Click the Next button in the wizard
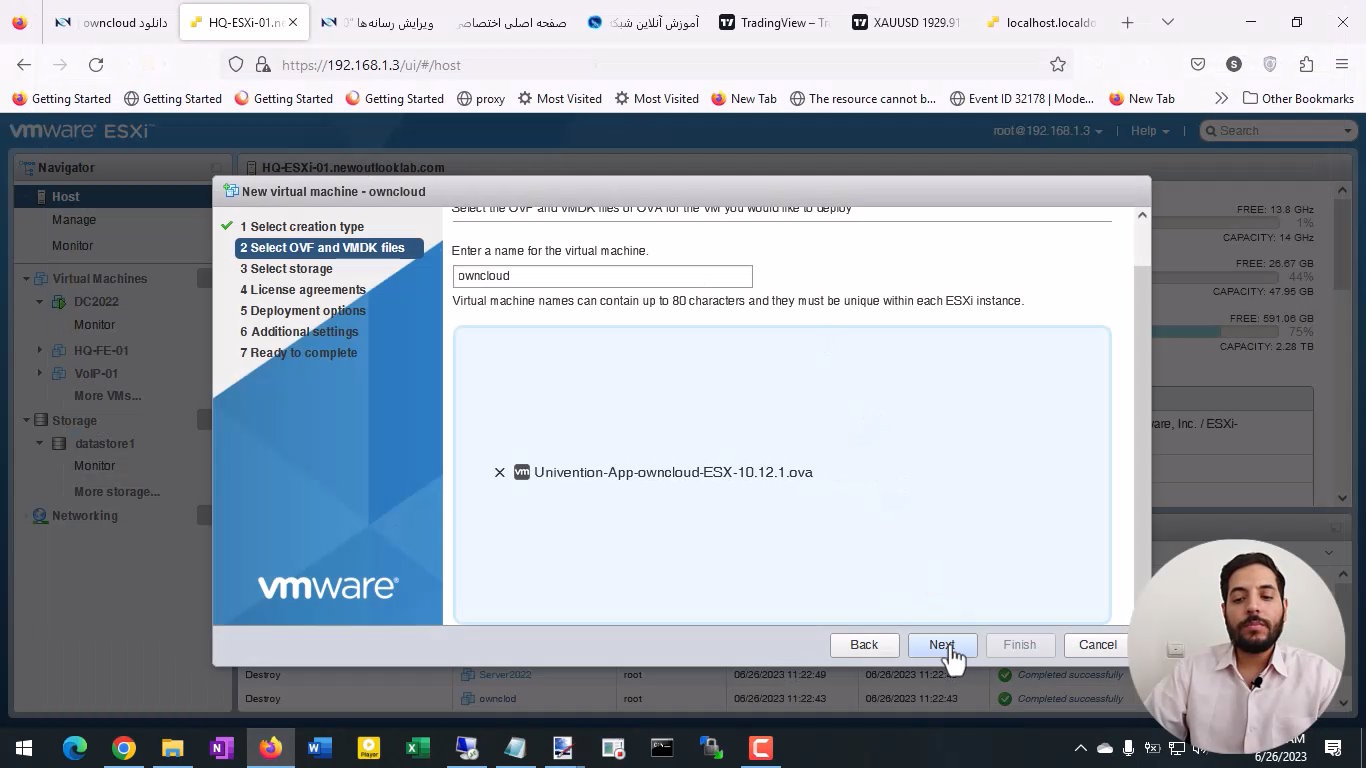This screenshot has height=768, width=1366. (x=942, y=645)
